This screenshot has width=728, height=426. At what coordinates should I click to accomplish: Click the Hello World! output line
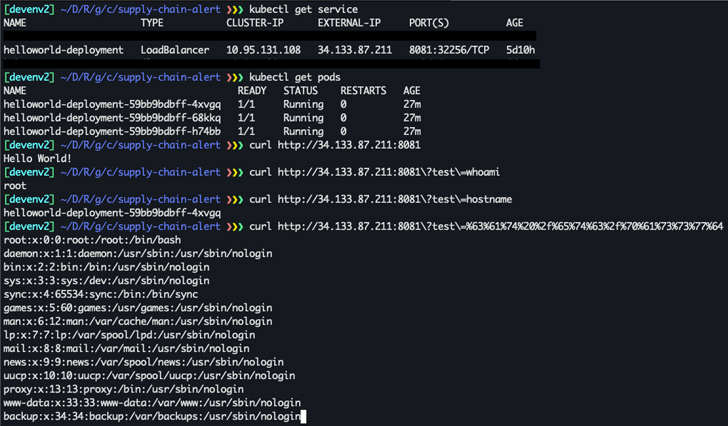(38, 158)
